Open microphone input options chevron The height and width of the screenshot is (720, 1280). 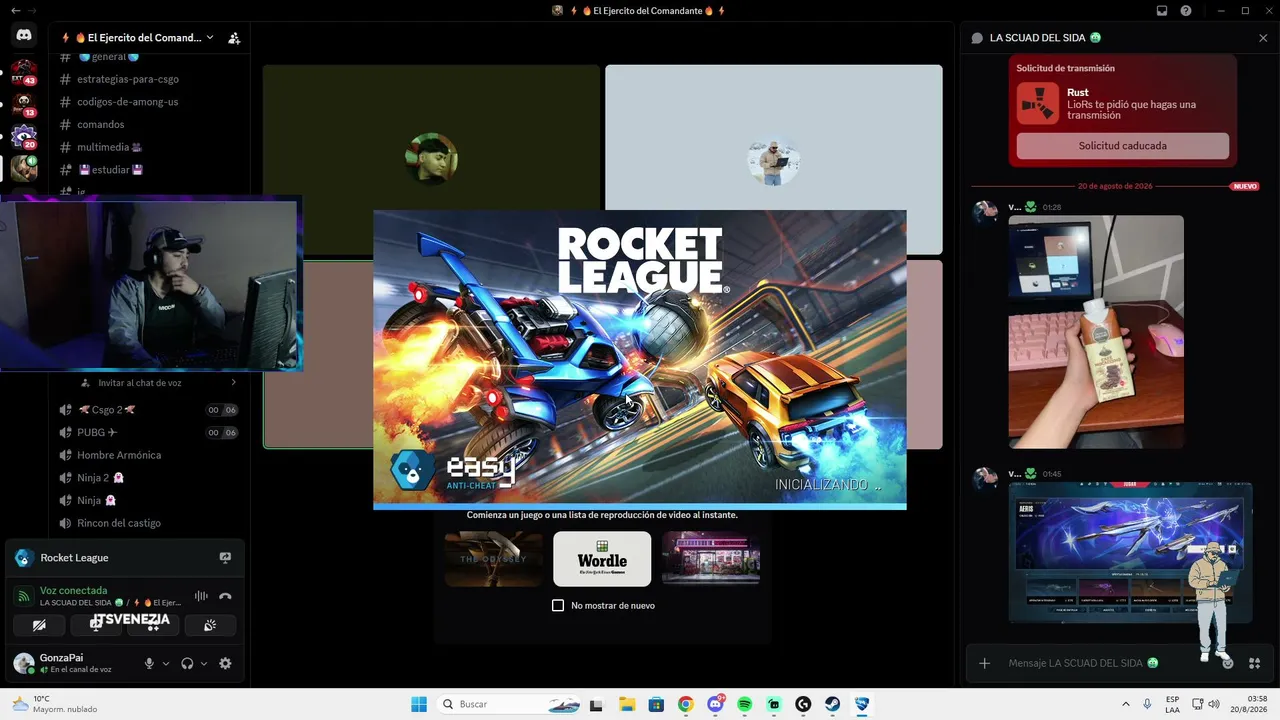coord(166,663)
